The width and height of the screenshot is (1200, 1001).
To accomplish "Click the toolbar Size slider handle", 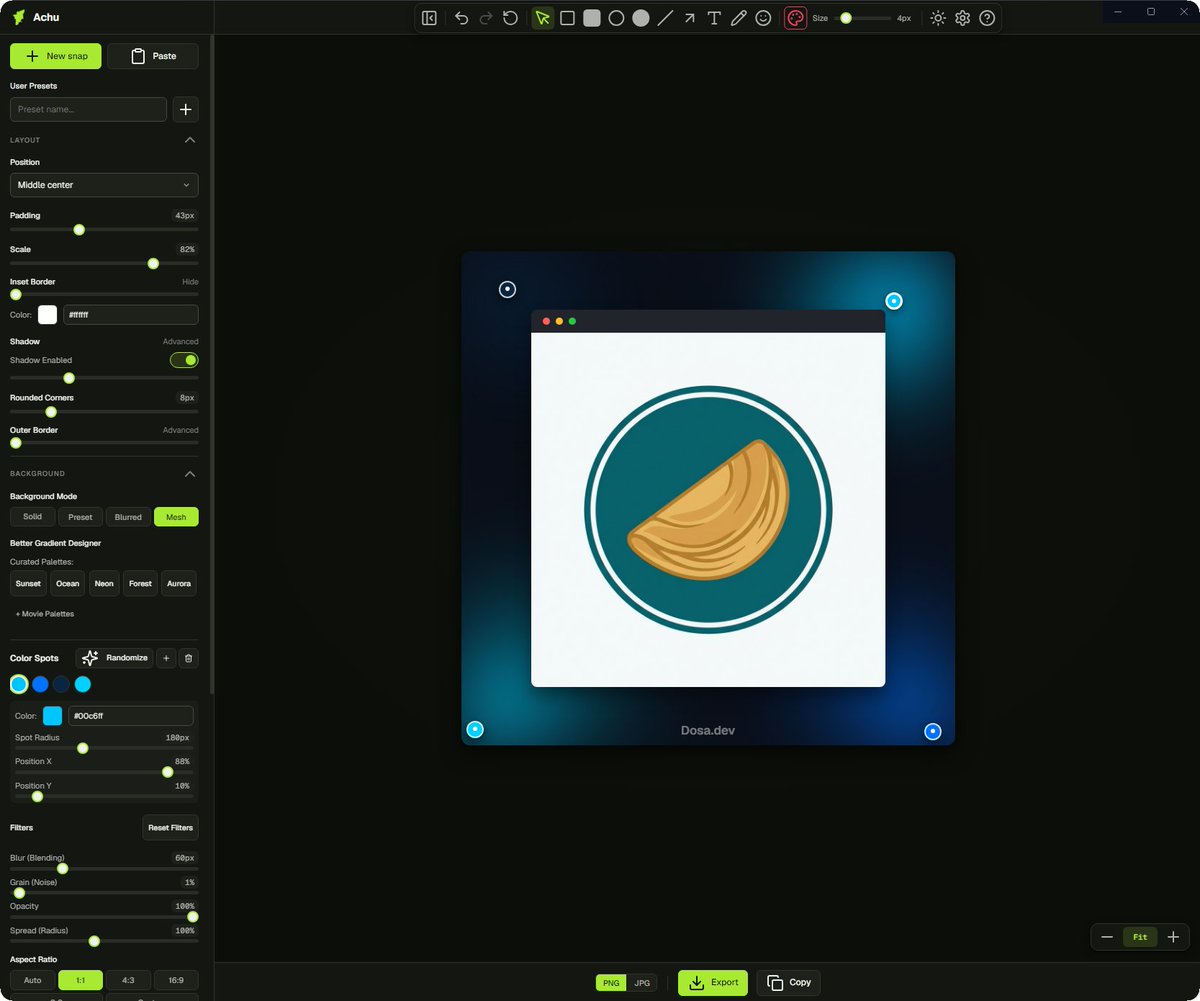I will coord(846,18).
